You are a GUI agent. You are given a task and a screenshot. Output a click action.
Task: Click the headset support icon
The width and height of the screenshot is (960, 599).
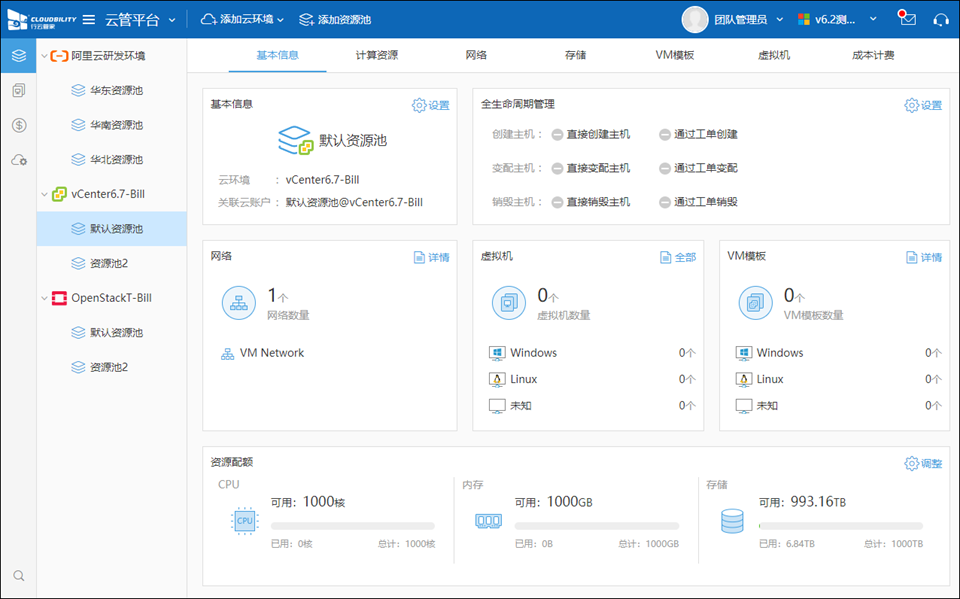940,20
